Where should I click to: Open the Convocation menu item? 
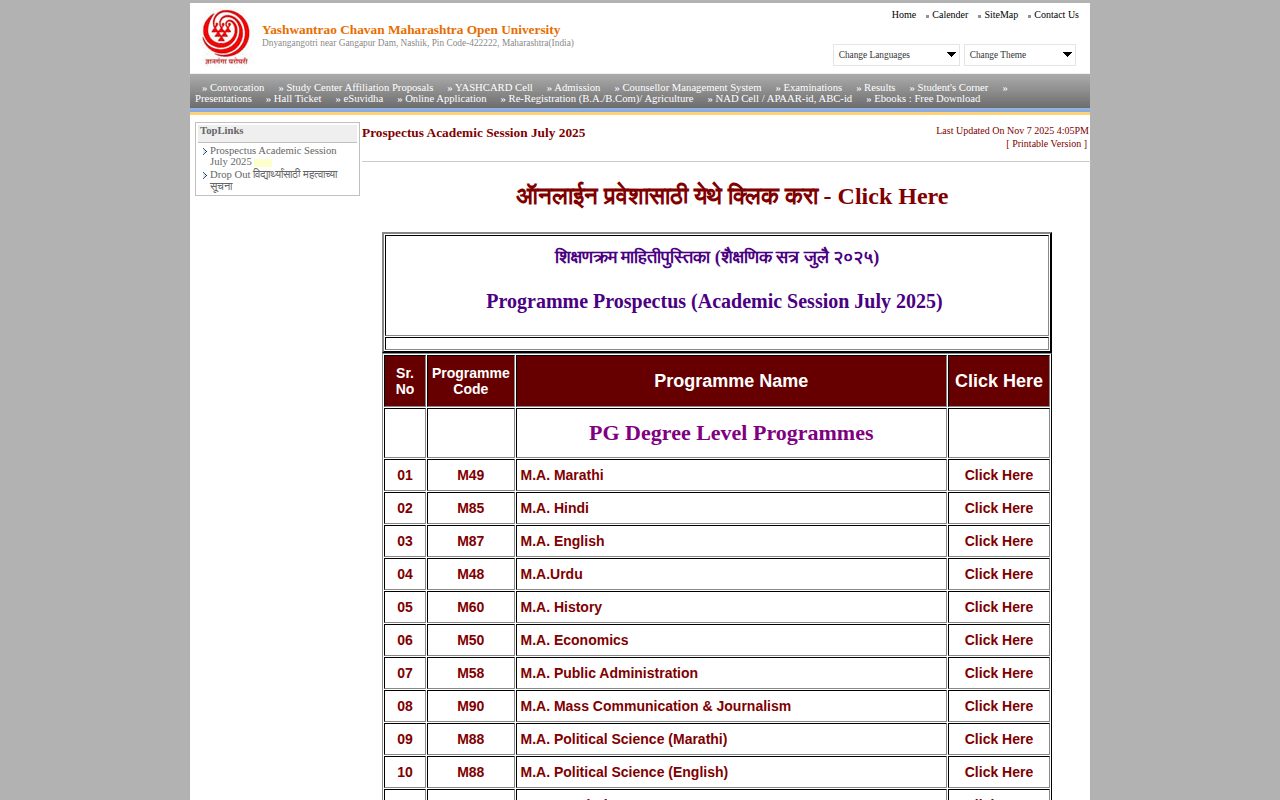[237, 88]
